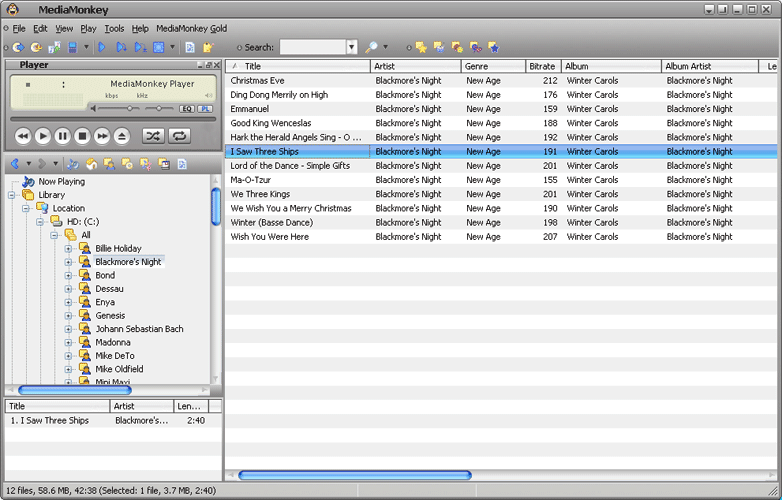The width and height of the screenshot is (782, 500).
Task: Open the File menu
Action: (x=19, y=28)
